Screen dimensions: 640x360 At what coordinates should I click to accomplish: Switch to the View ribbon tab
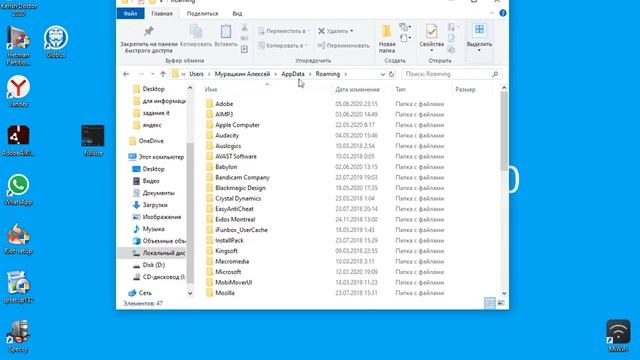pos(237,13)
